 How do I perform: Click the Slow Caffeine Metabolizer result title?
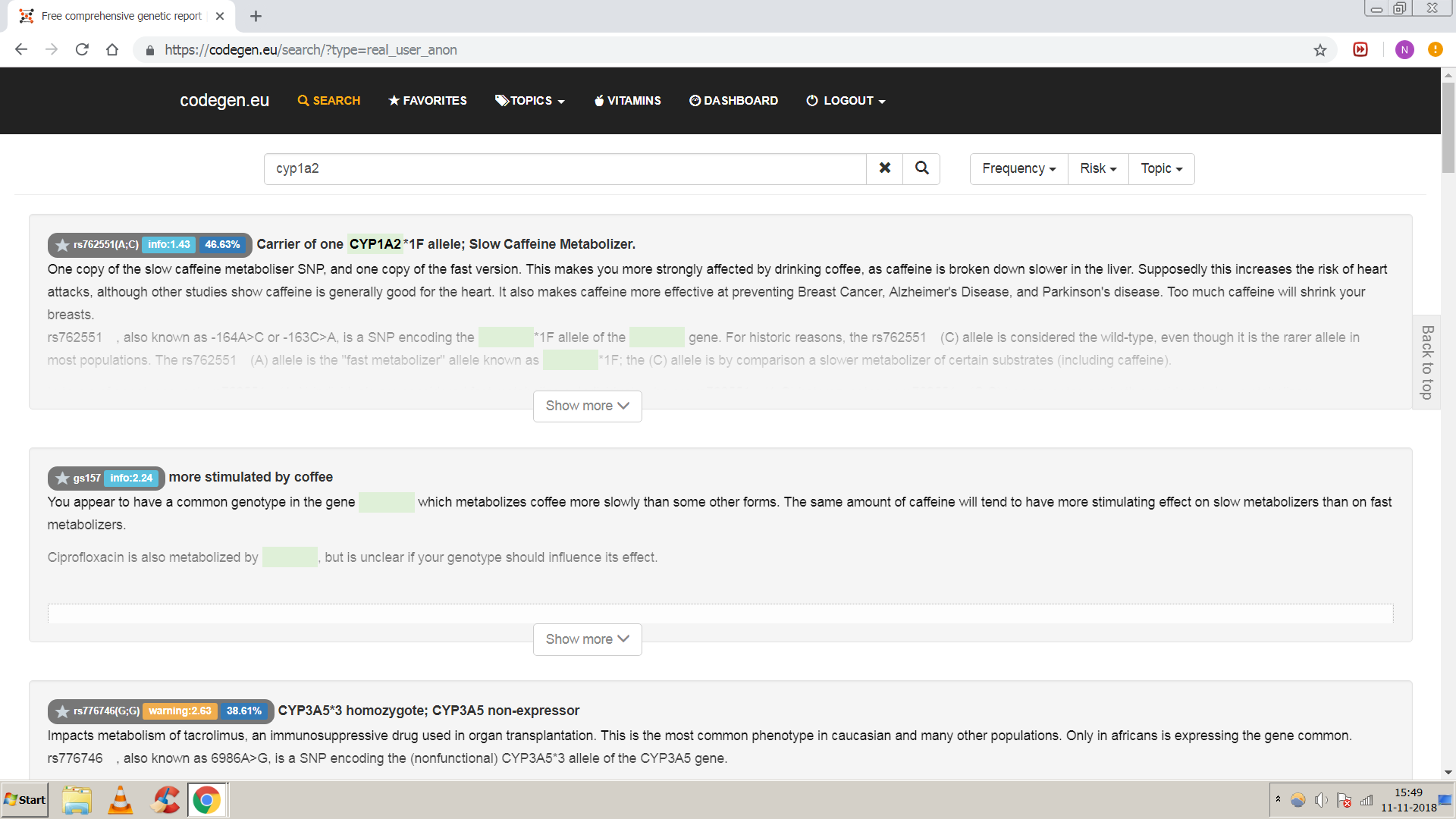click(446, 244)
